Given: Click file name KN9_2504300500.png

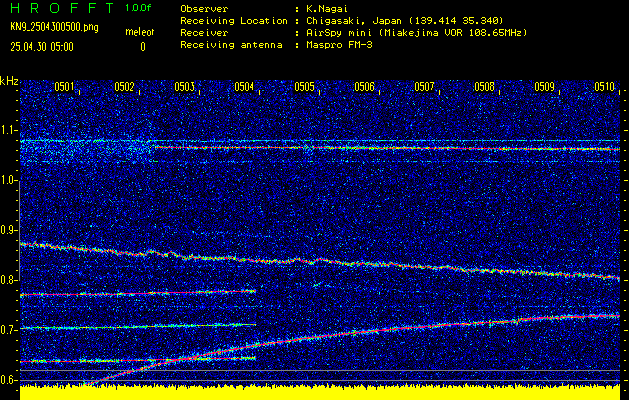Looking at the screenshot, I should [54, 27].
